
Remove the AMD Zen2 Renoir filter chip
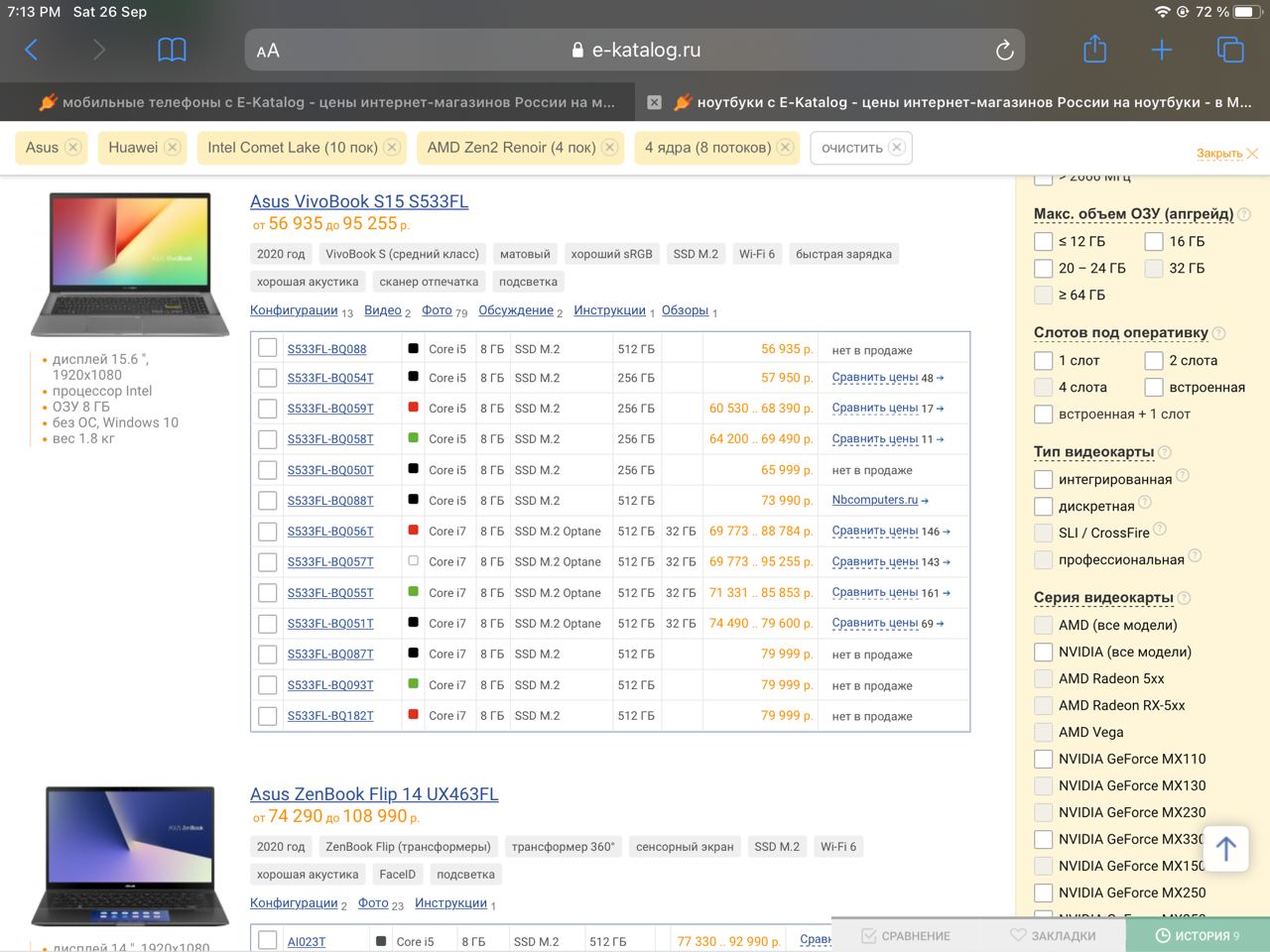(610, 147)
